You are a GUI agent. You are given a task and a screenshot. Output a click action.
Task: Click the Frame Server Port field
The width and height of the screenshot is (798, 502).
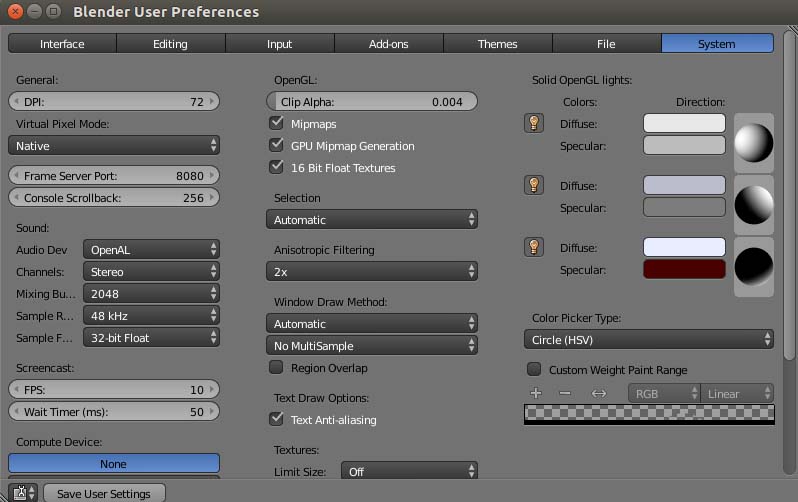click(x=113, y=176)
